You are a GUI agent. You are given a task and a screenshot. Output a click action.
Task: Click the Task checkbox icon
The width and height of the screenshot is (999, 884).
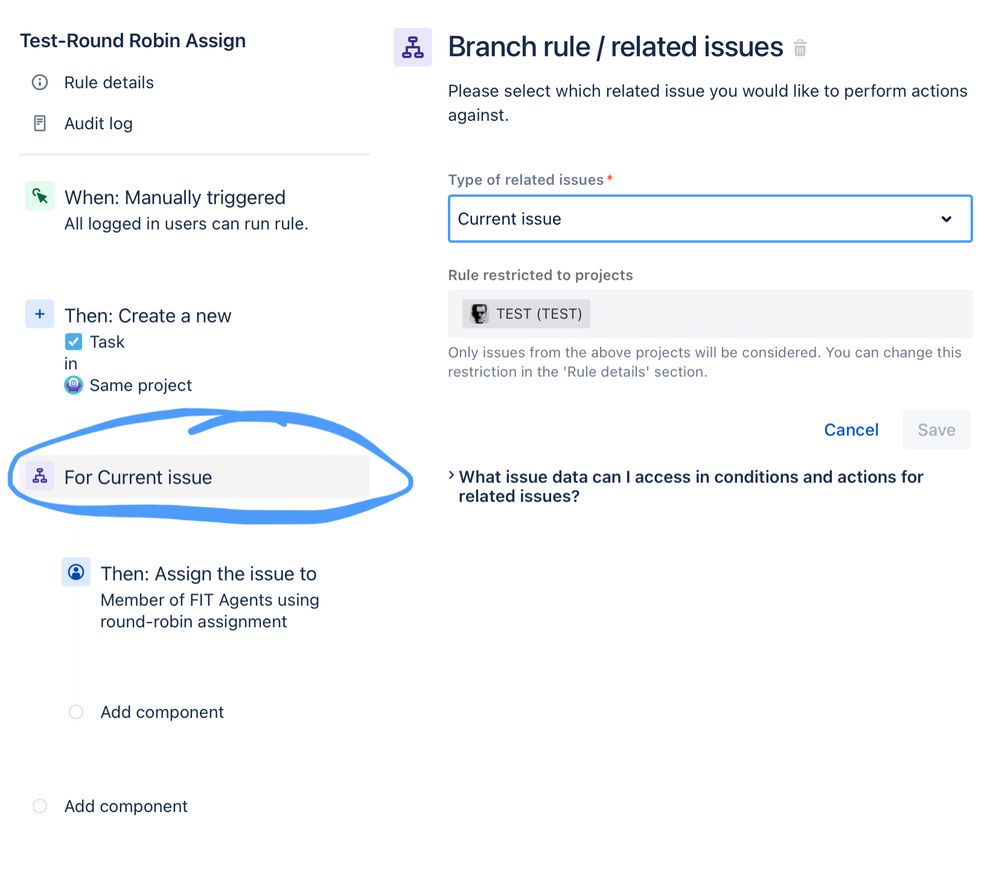[x=73, y=342]
